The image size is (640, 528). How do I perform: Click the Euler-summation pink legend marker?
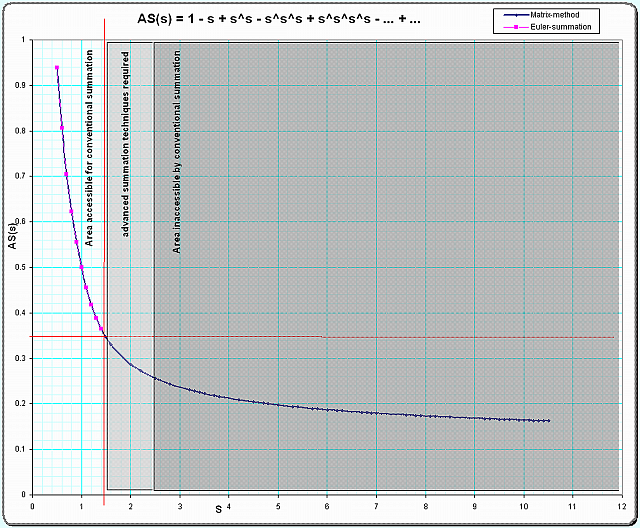[515, 27]
